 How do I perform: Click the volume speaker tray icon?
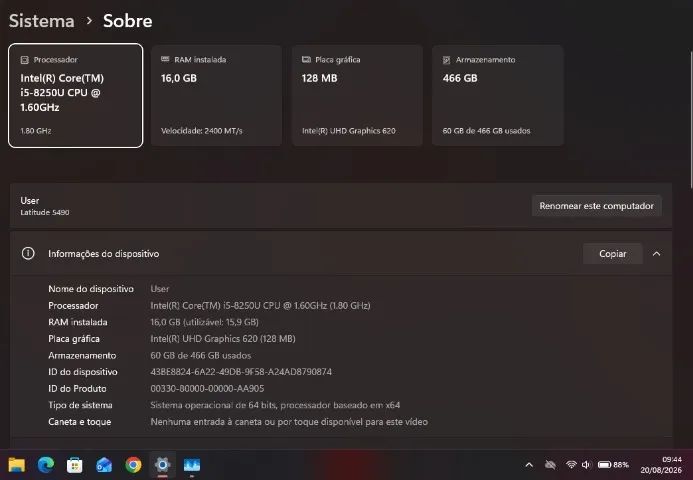[x=586, y=465]
